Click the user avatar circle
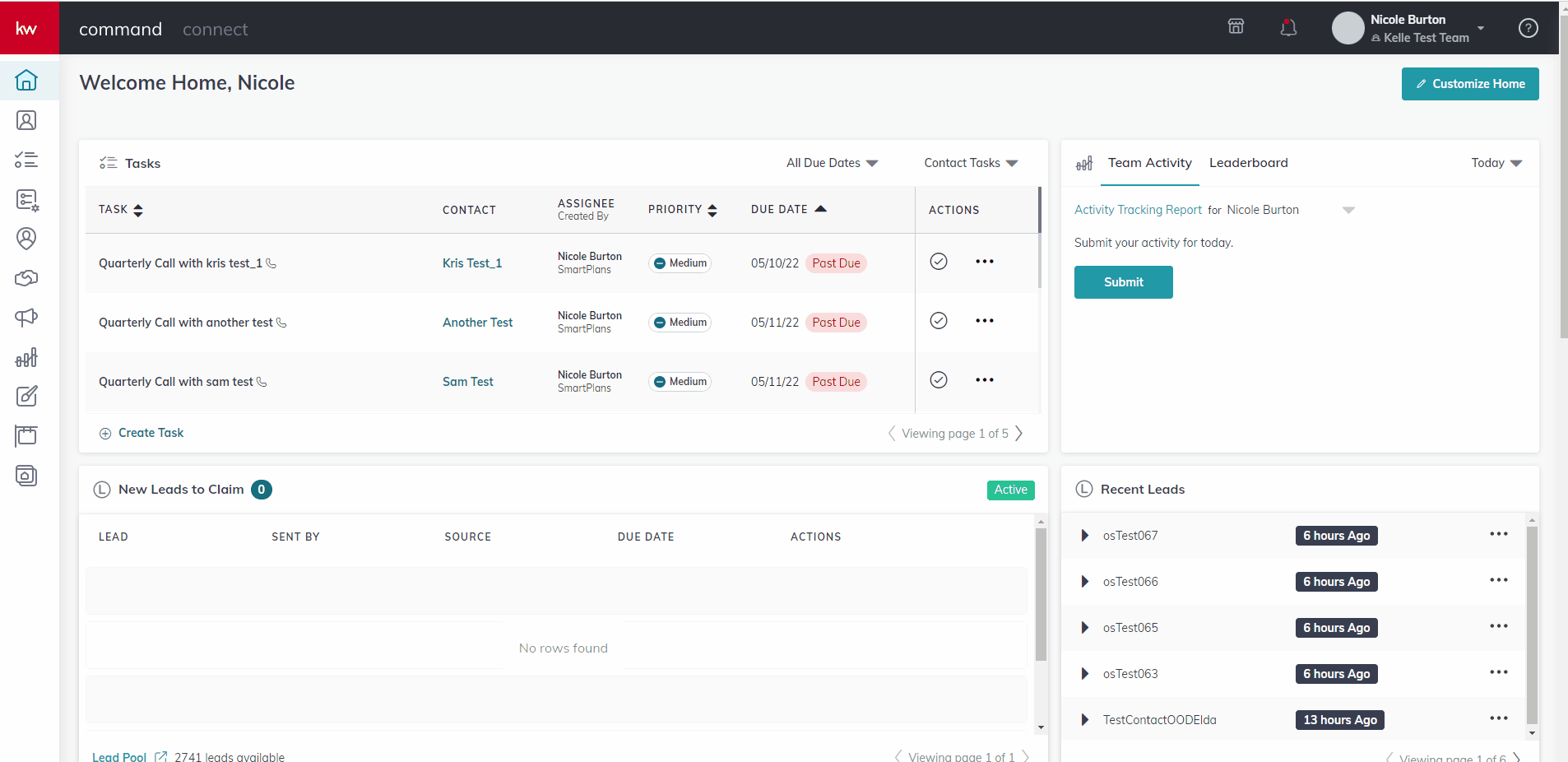 click(x=1348, y=28)
